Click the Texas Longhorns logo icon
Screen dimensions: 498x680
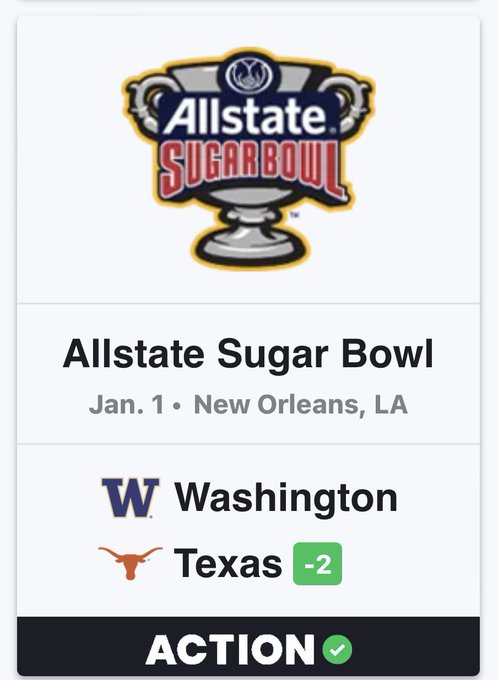[x=130, y=563]
